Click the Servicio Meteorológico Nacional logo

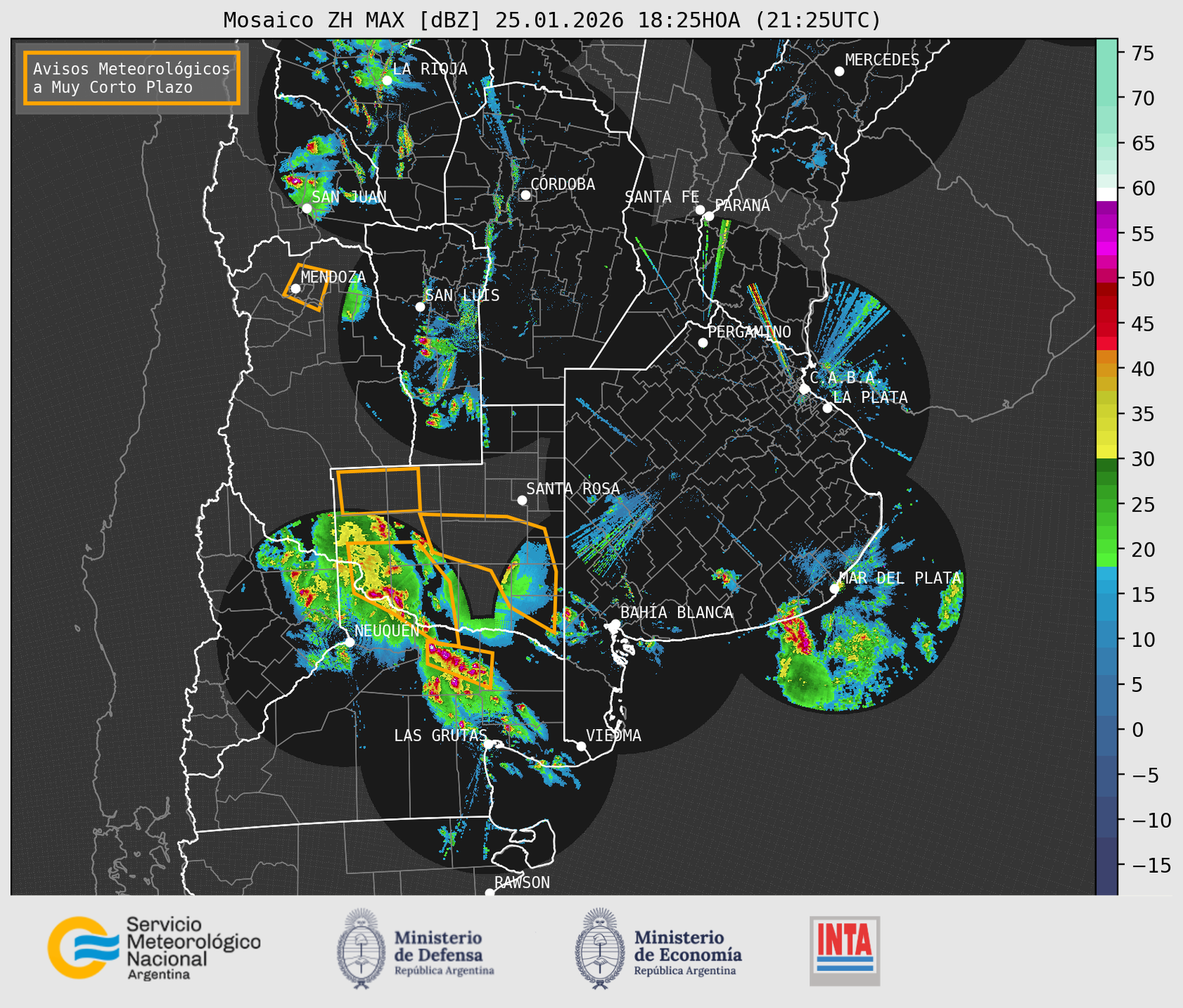point(154,948)
